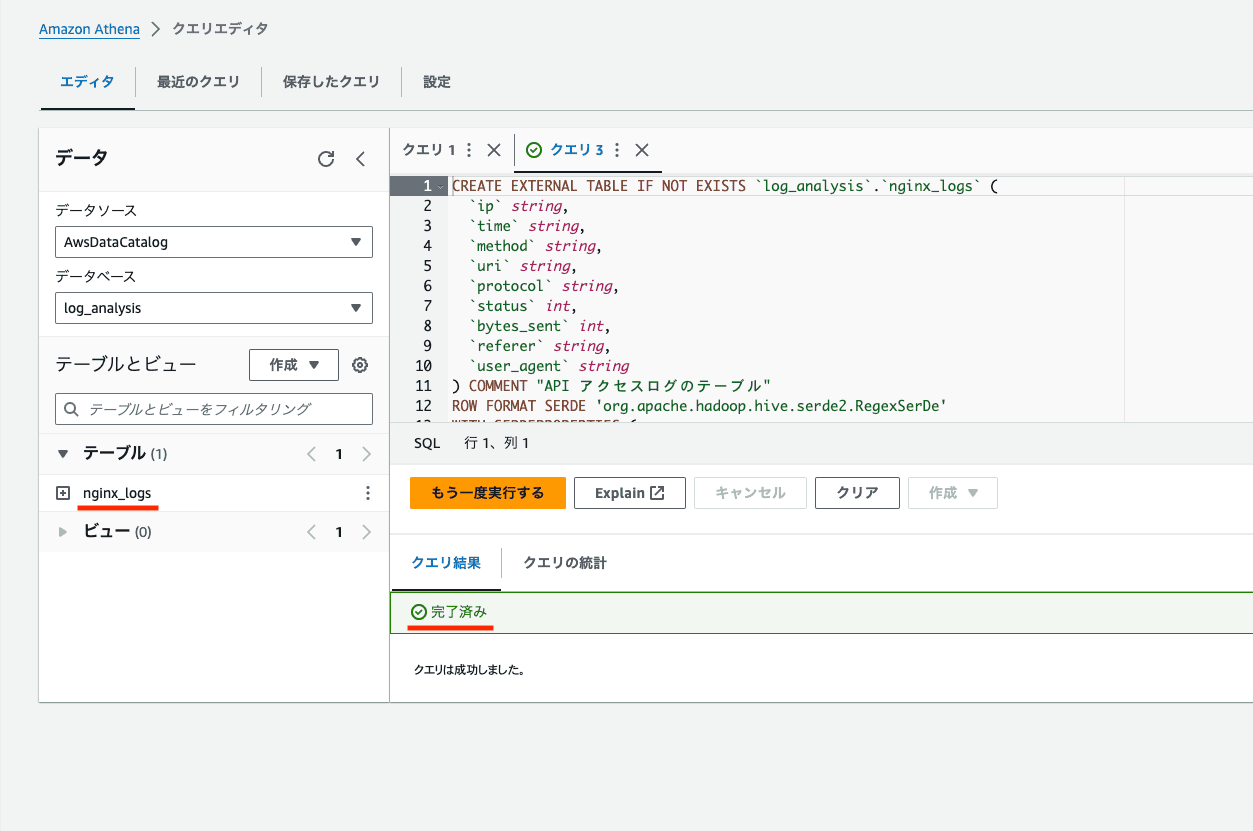Click the Explain button
The width and height of the screenshot is (1253, 831).
(x=629, y=493)
